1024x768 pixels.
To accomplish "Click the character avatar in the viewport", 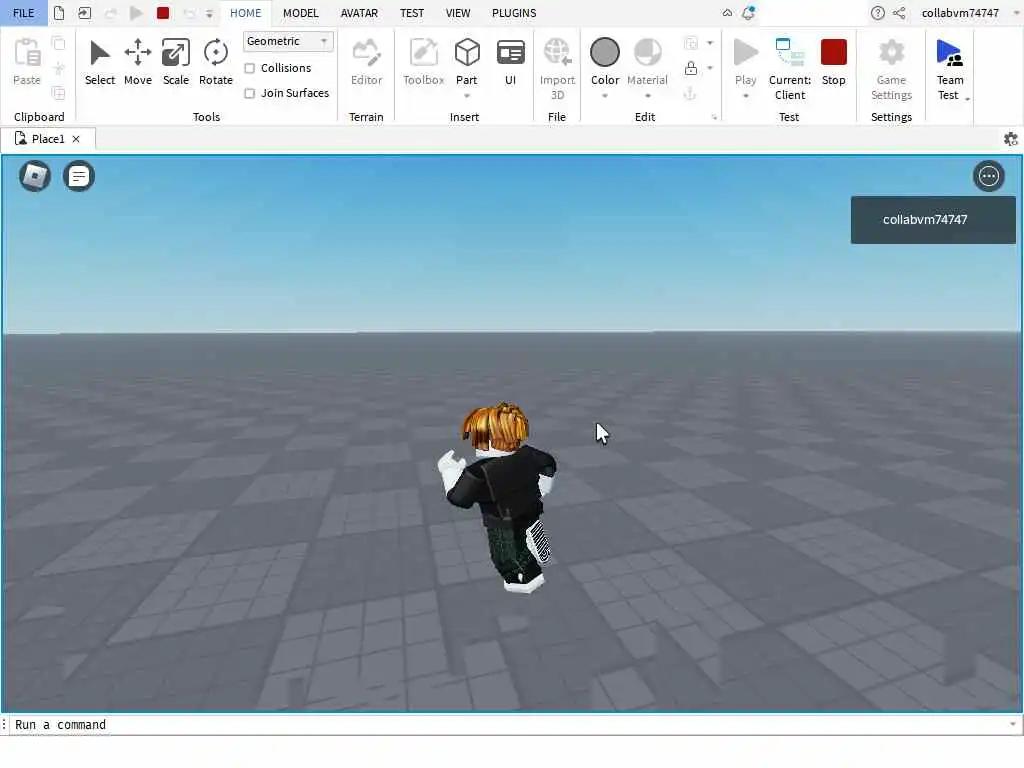I will (x=500, y=498).
